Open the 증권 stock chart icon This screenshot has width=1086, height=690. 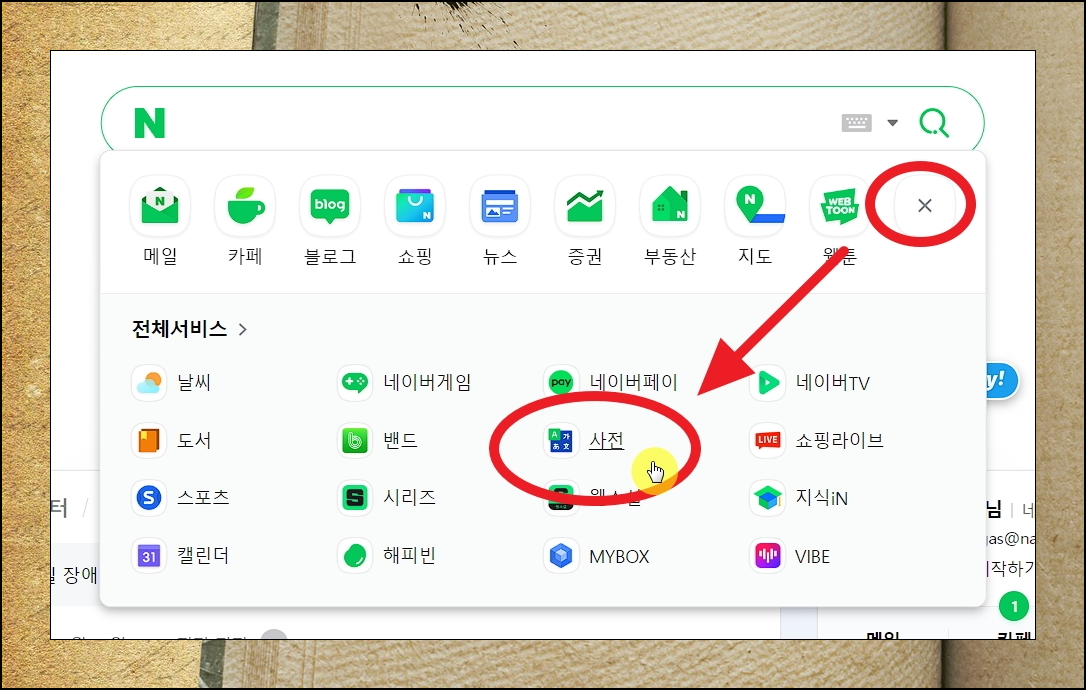585,206
